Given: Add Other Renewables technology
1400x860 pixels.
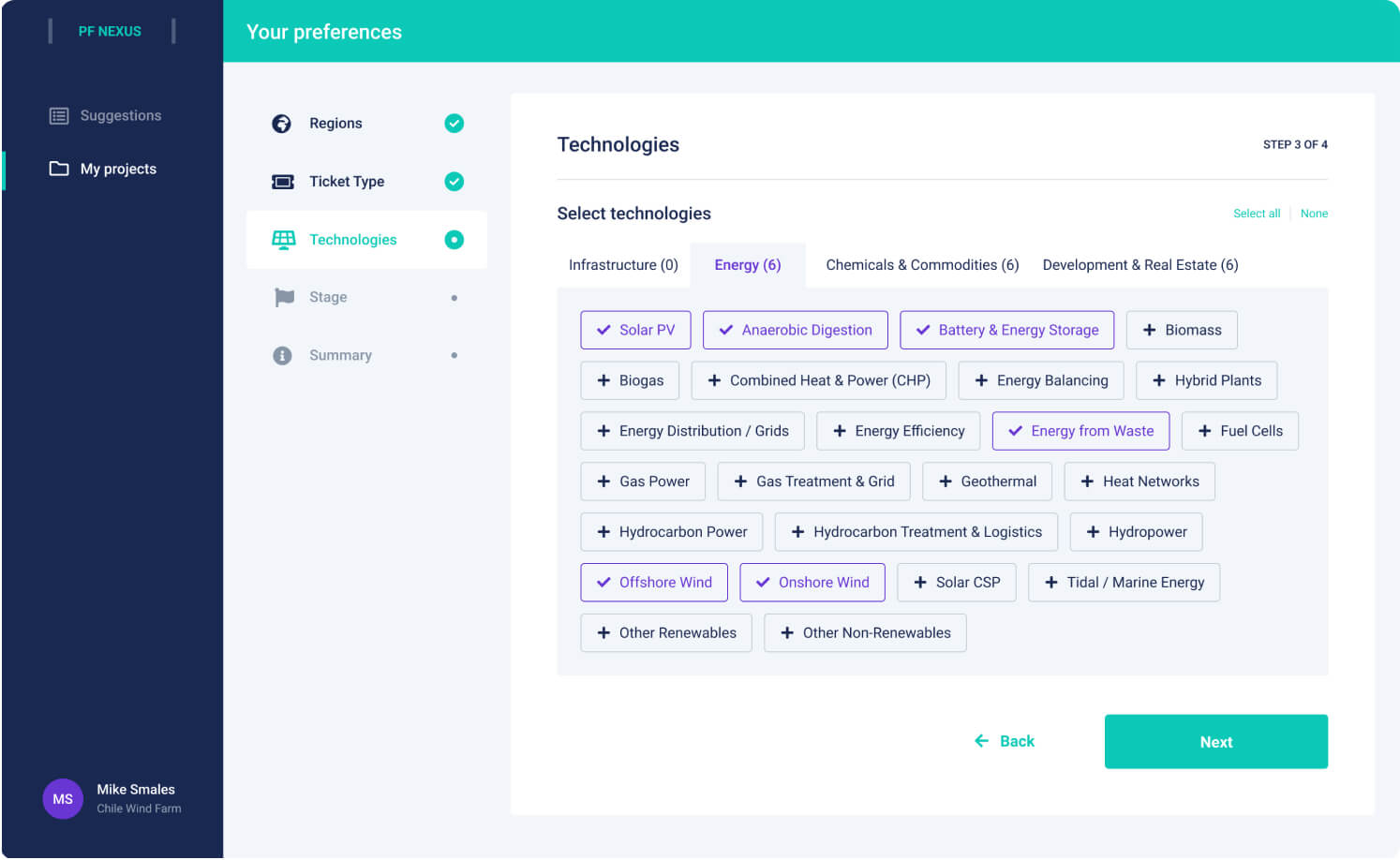Looking at the screenshot, I should tap(666, 633).
